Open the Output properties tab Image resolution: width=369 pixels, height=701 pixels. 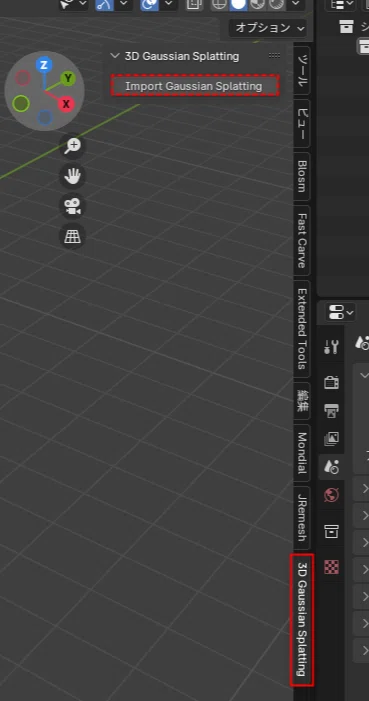point(331,410)
